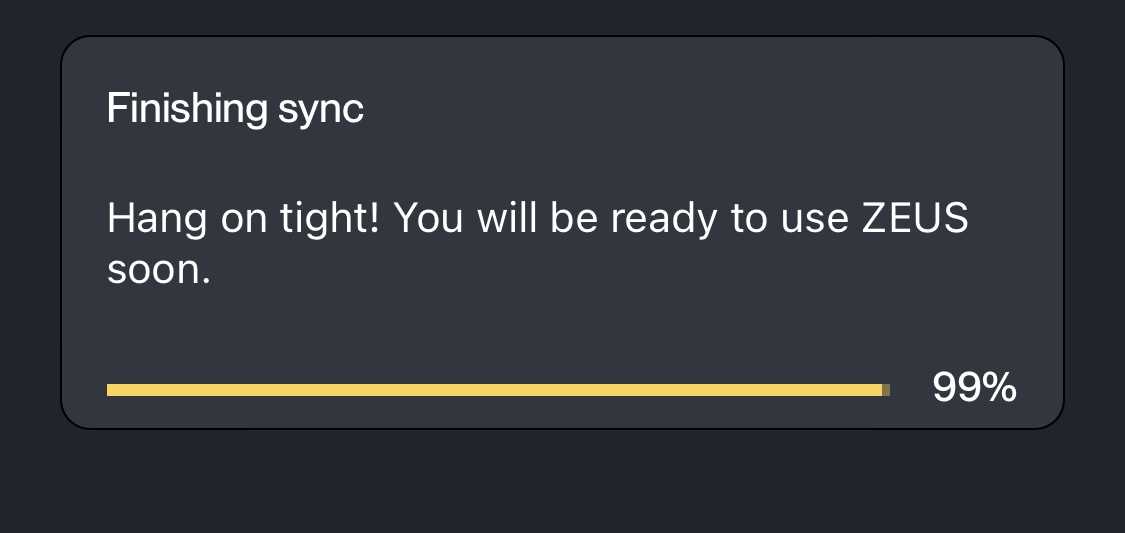Click the word "be" in the message
Screen dimensions: 1125x533
tap(574, 220)
